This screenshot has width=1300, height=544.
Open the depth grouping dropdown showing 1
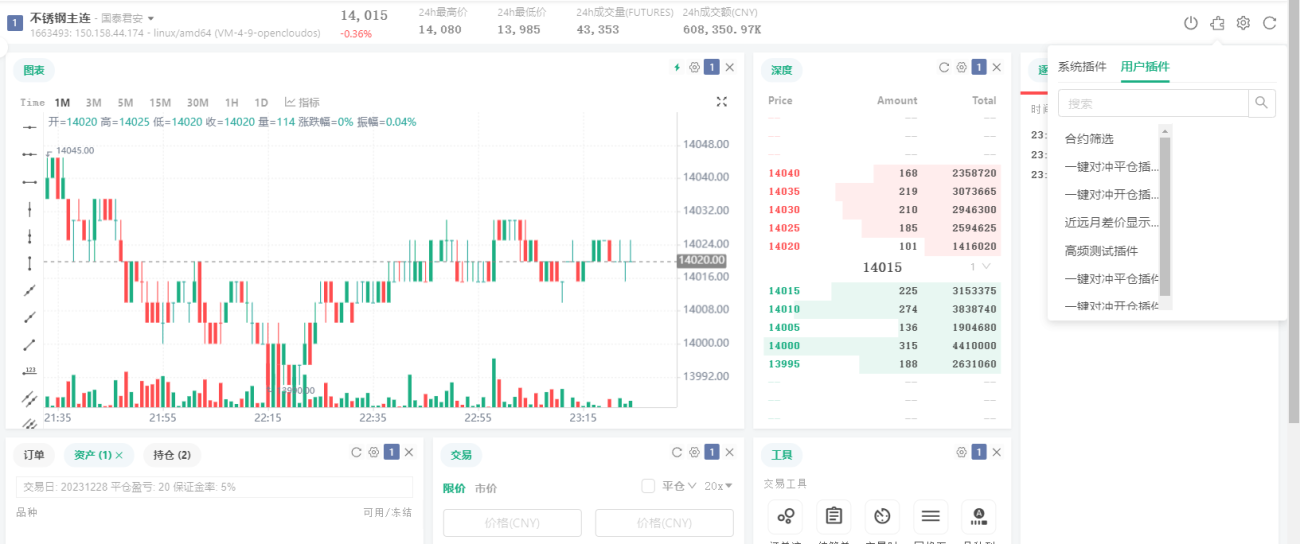(x=980, y=267)
